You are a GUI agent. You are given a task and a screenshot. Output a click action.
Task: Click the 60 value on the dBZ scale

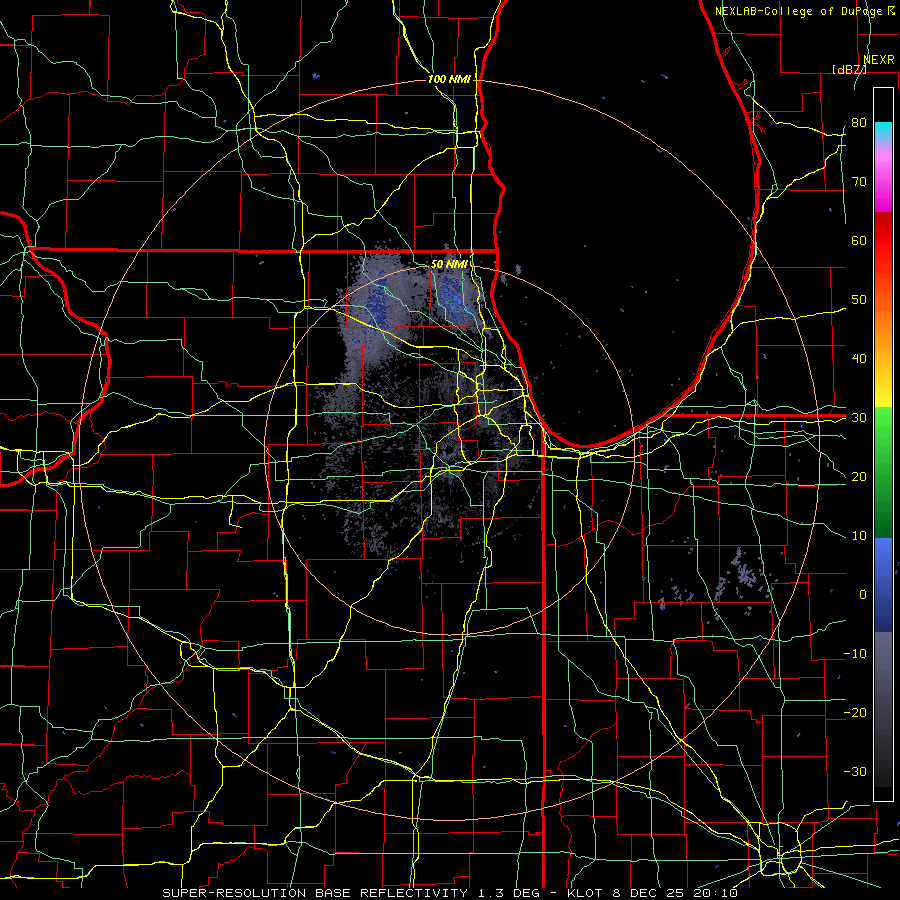click(859, 241)
